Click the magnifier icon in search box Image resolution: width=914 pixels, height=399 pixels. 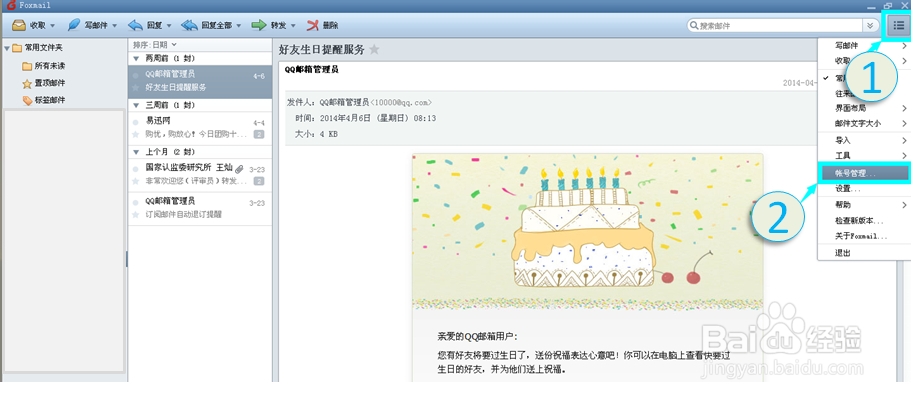694,26
